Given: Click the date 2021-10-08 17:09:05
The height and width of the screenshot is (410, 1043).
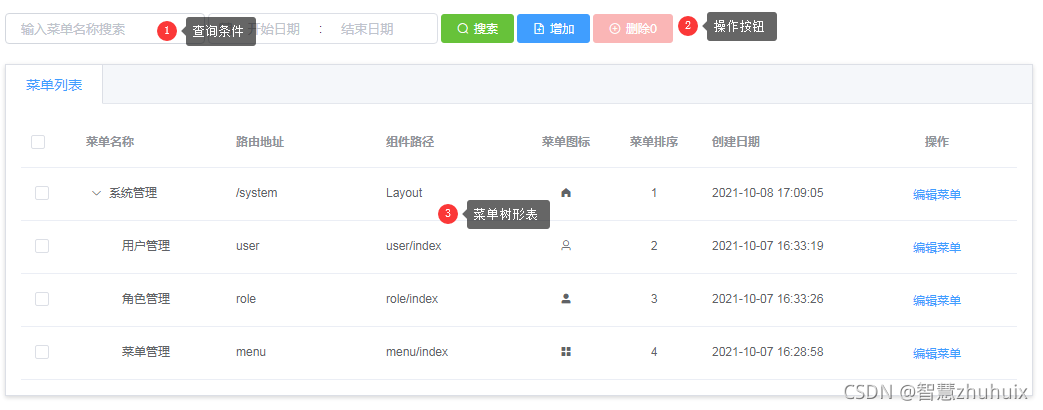Looking at the screenshot, I should coord(768,193).
